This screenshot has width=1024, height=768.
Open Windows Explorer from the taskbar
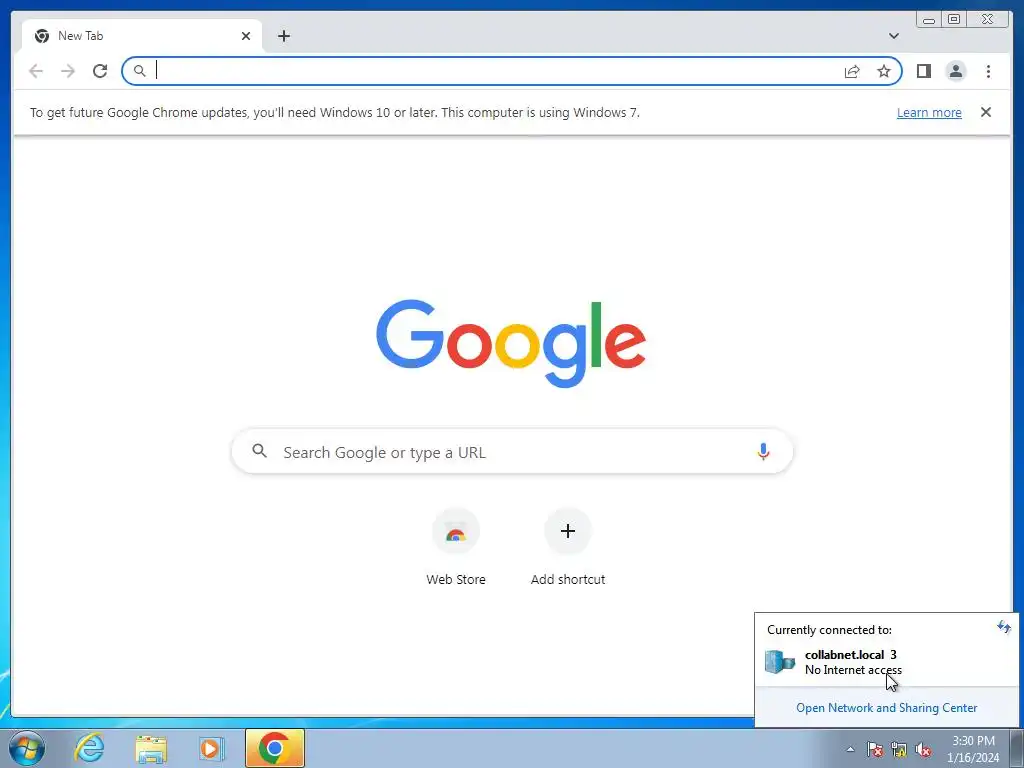(x=151, y=749)
